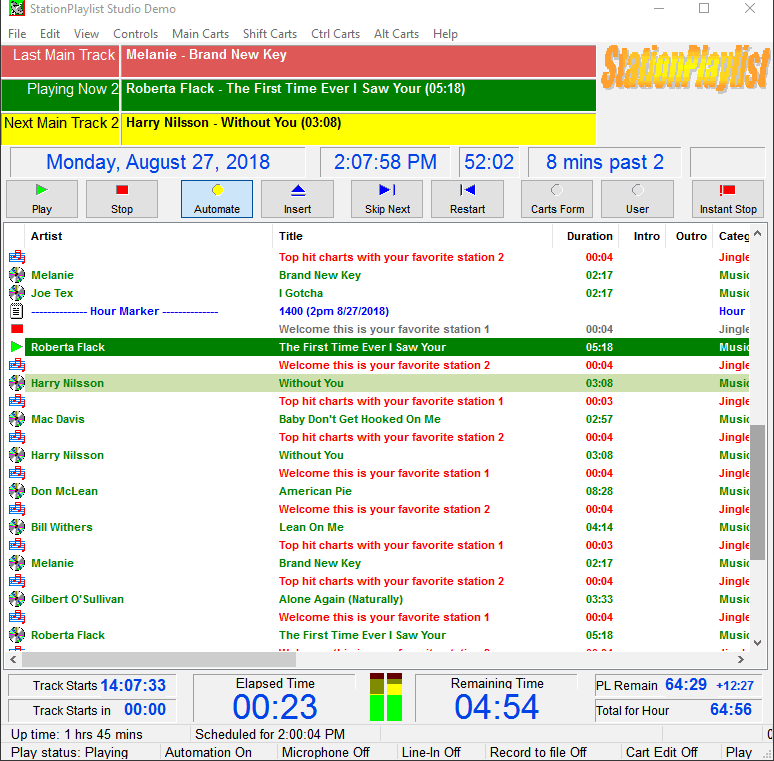Click red stop icon beside greyed jingle
The width and height of the screenshot is (774, 761).
click(17, 329)
